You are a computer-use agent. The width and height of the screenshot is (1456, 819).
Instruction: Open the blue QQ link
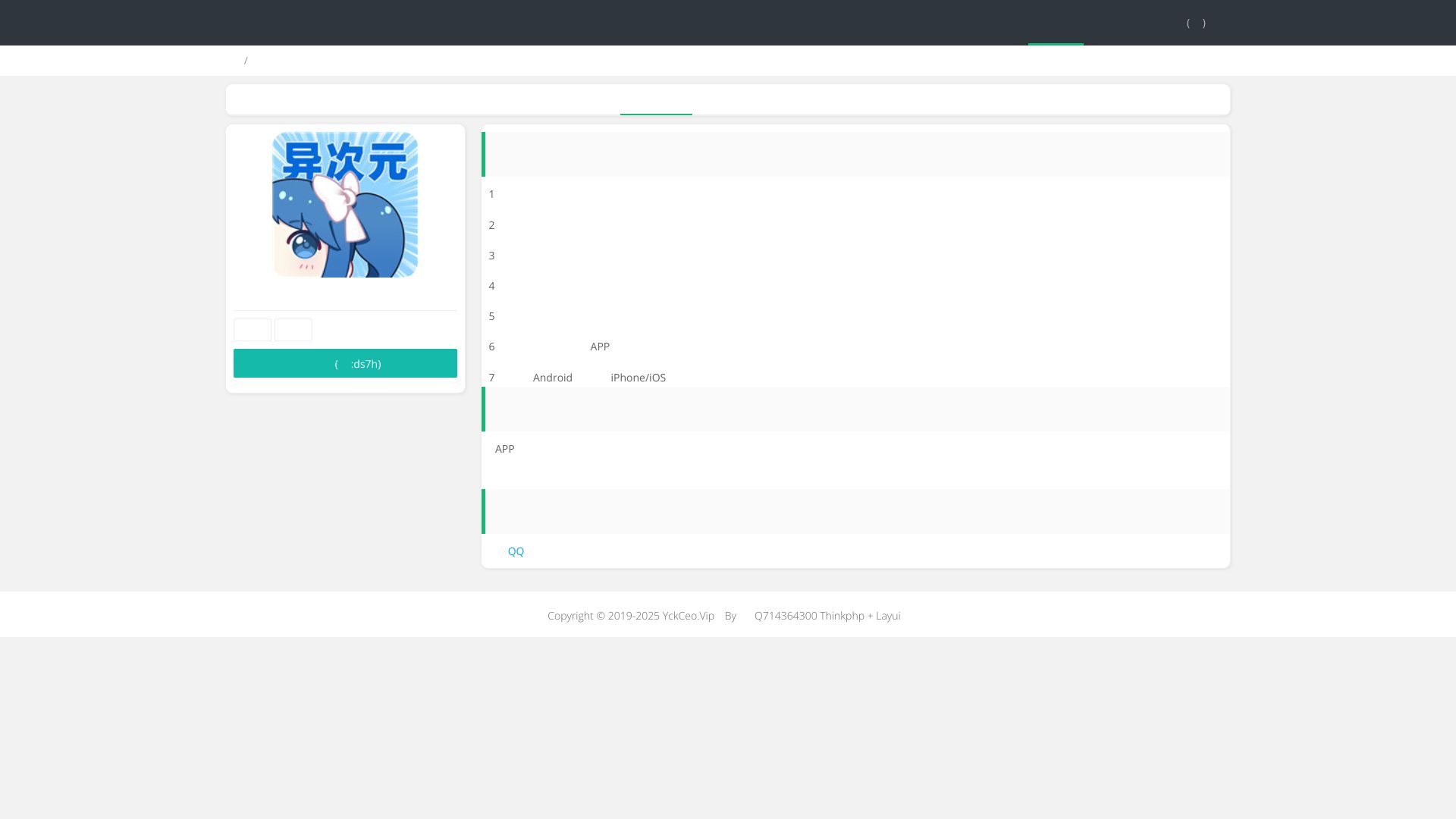tap(516, 551)
